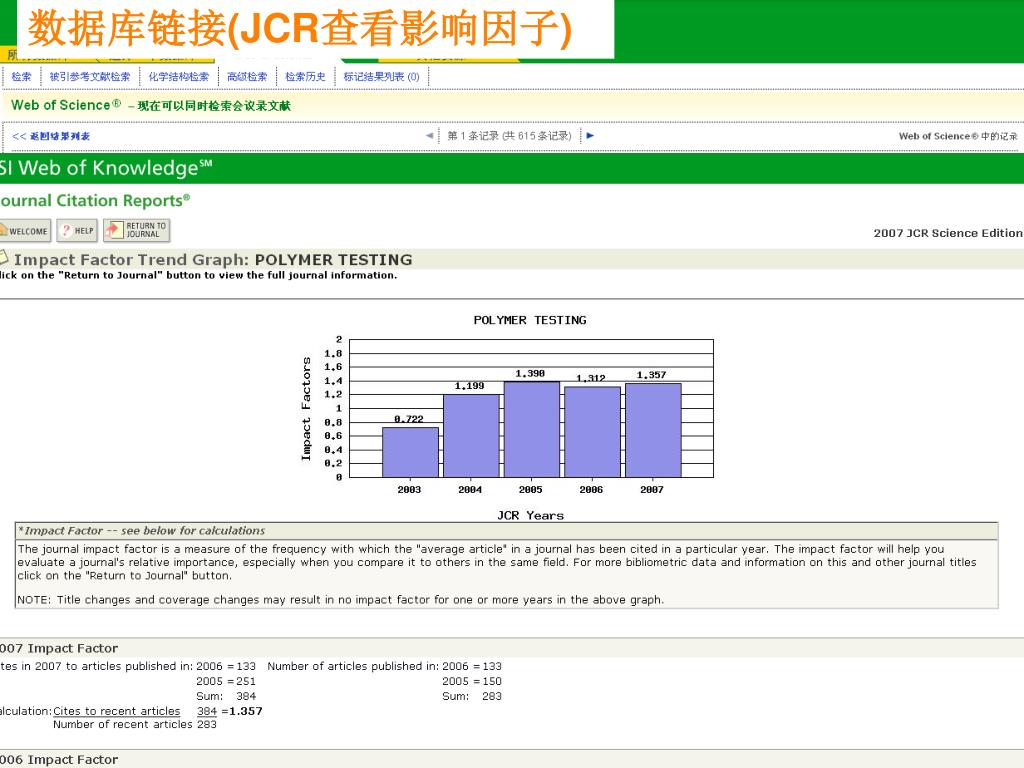1024x768 pixels.
Task: Click the 2005 bar in chart
Action: coord(532,429)
